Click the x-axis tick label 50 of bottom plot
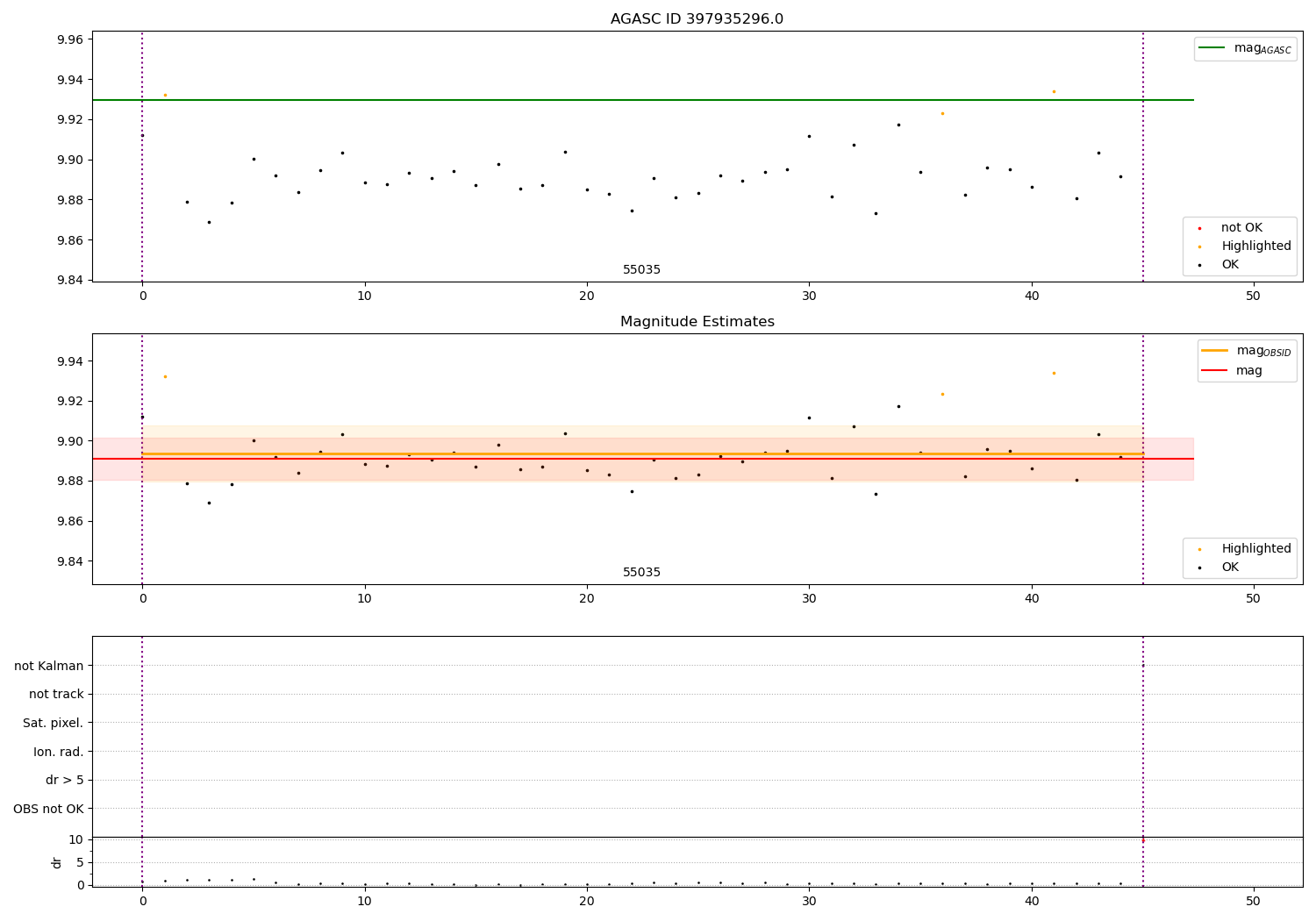This screenshot has width=1316, height=921. tap(1253, 901)
